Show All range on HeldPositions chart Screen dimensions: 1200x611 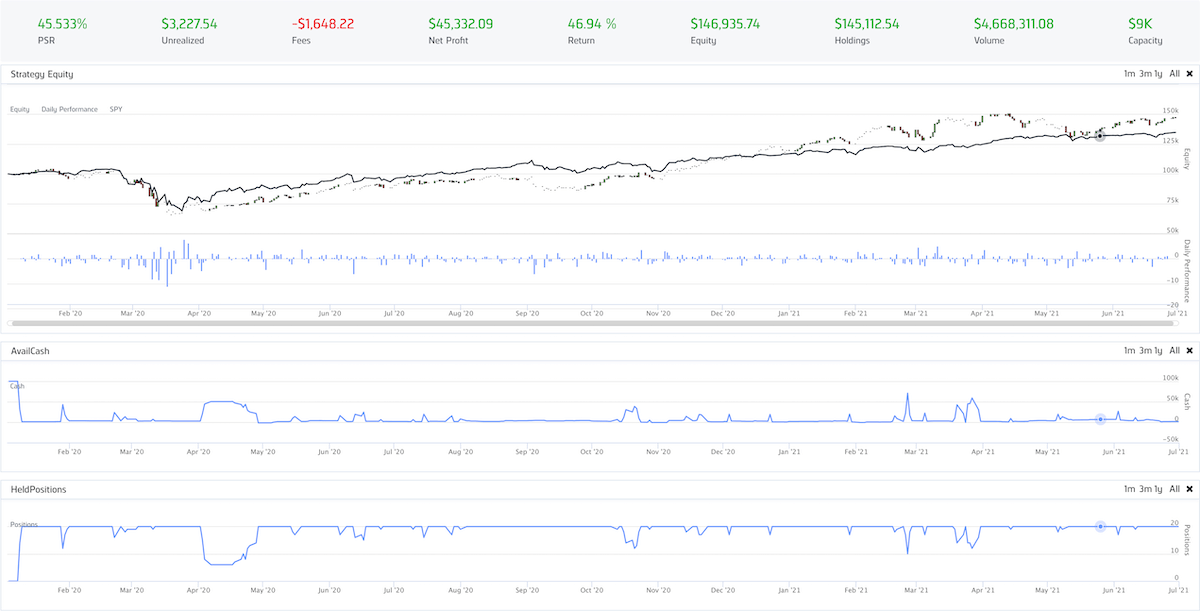point(1175,490)
